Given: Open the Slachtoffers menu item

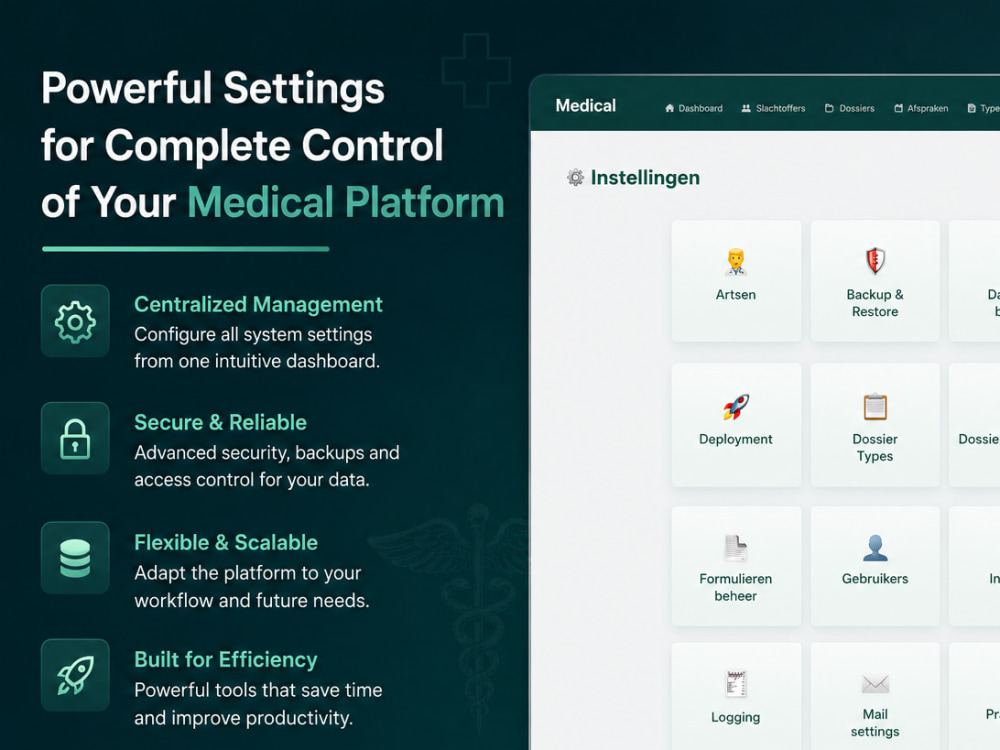Looking at the screenshot, I should tap(774, 108).
